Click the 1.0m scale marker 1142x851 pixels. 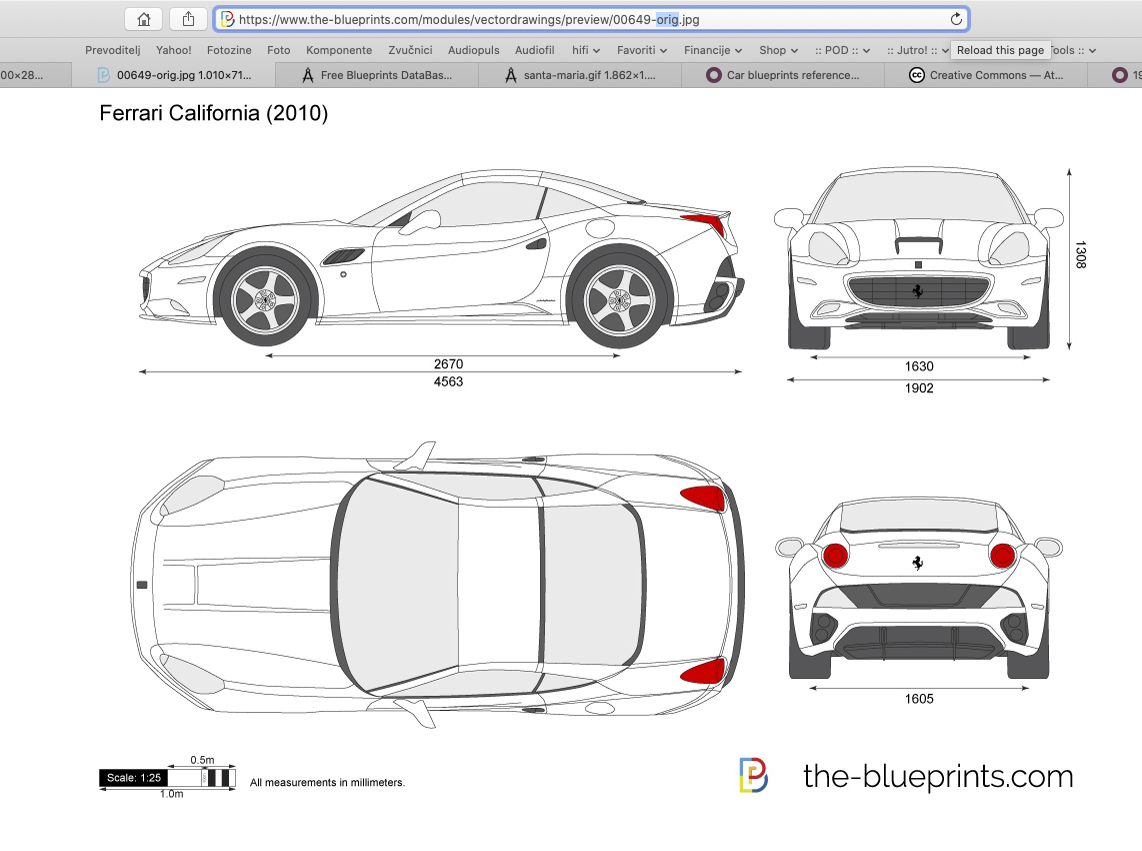(172, 794)
